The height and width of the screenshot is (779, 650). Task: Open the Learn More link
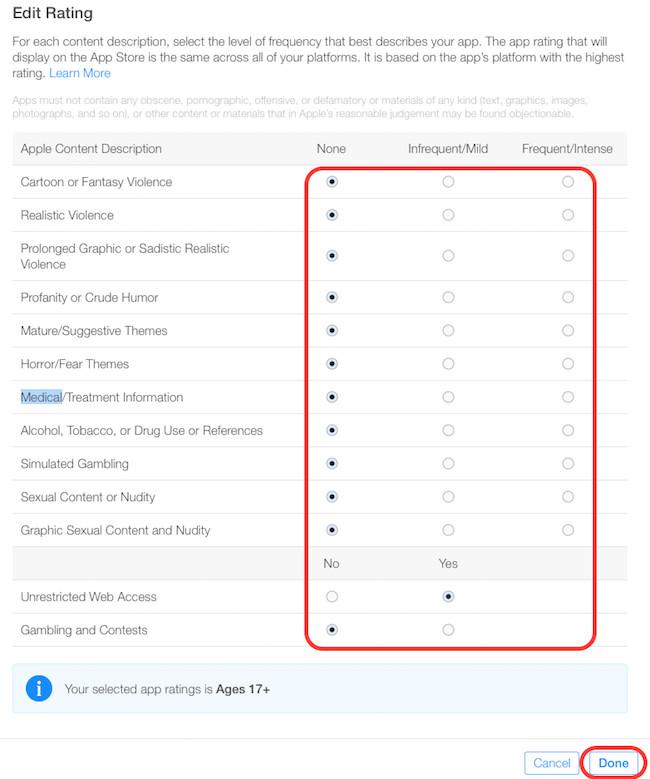coord(80,73)
